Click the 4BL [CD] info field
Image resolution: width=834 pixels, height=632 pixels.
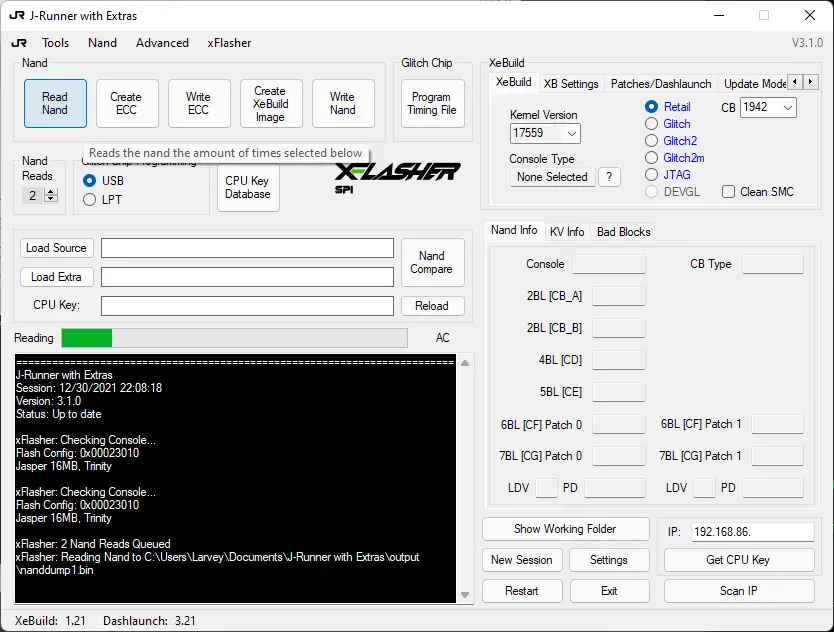coord(619,360)
